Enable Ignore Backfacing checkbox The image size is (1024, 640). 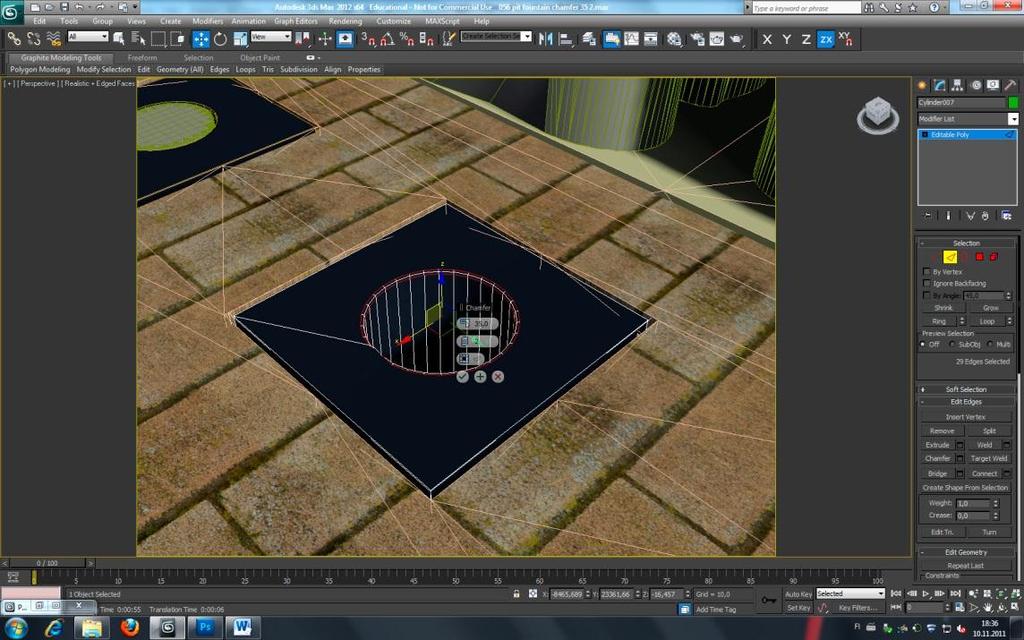click(926, 283)
